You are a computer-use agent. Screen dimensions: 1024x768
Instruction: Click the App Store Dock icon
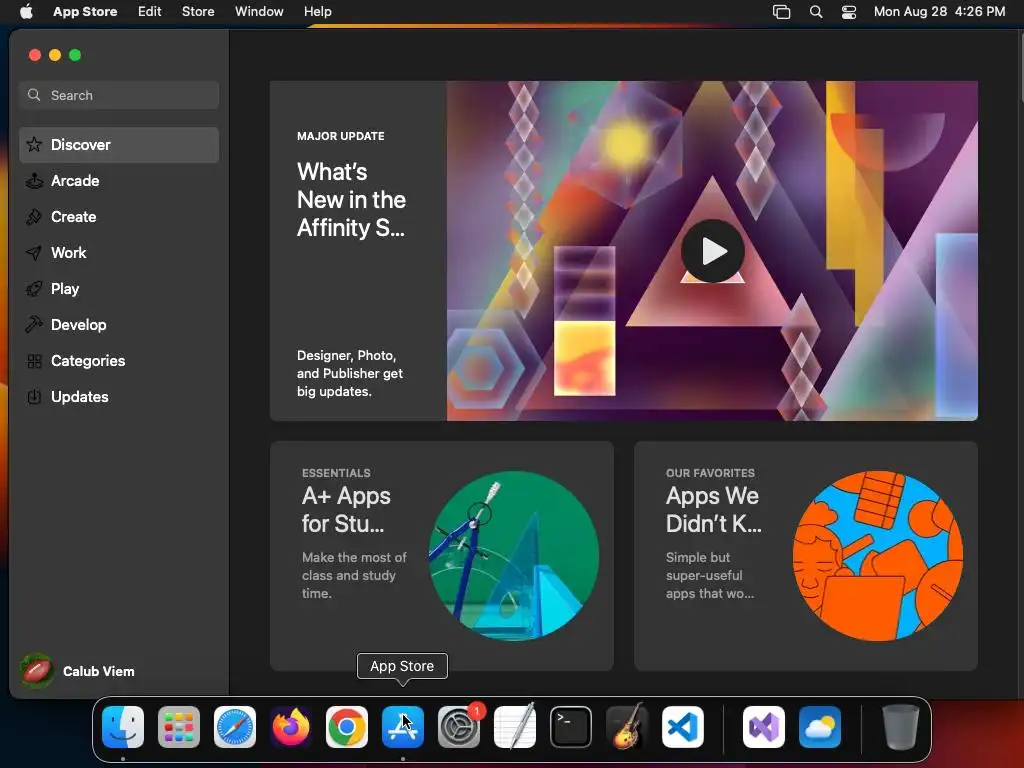pyautogui.click(x=403, y=727)
